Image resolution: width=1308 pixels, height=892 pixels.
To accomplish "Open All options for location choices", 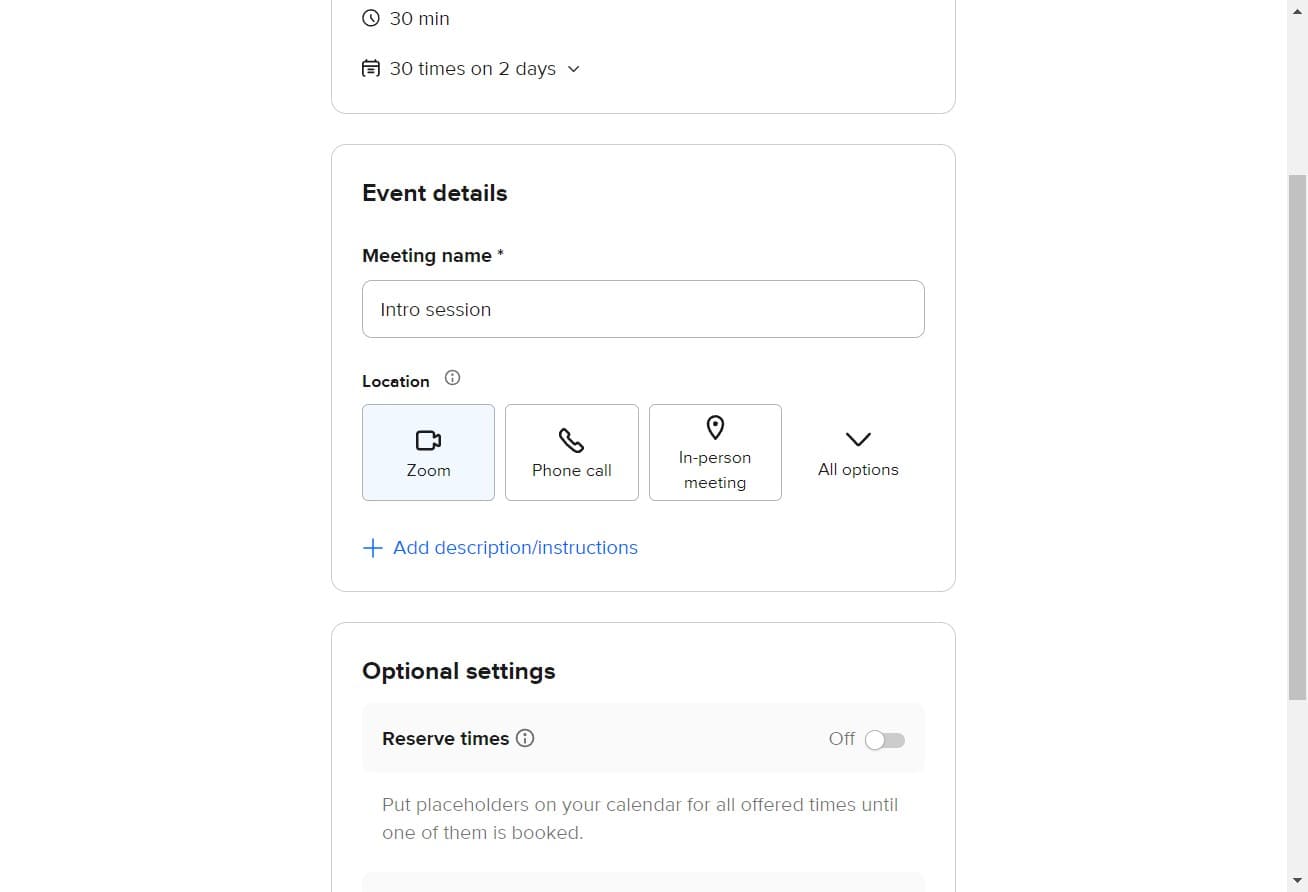I will pos(857,452).
